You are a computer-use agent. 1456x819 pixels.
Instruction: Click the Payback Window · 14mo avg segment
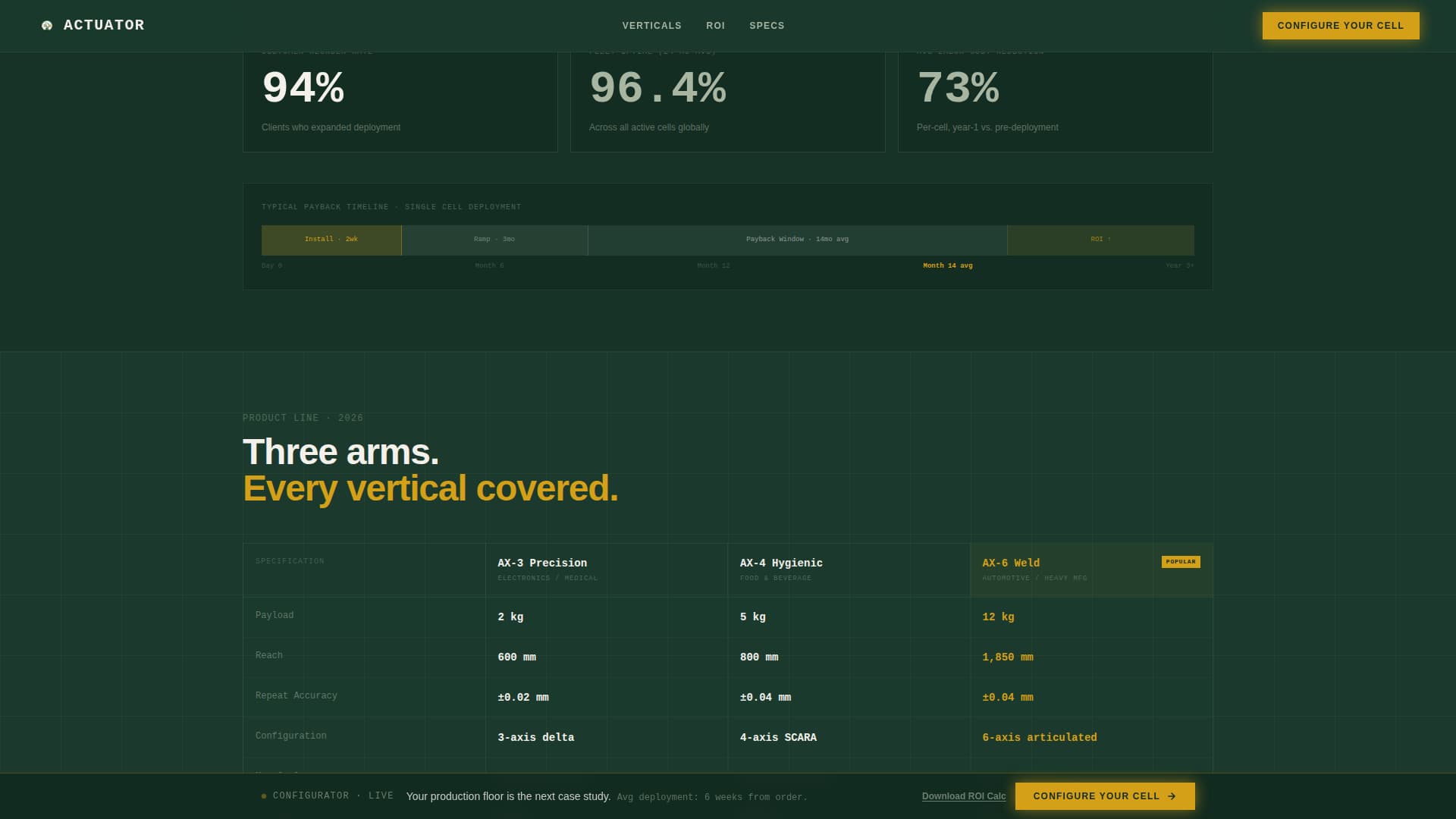(796, 240)
